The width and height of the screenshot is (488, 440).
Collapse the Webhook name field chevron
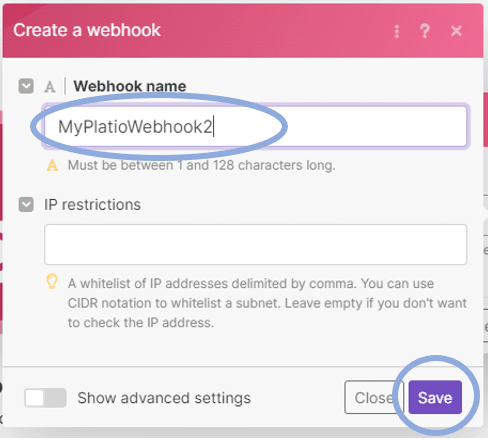click(x=26, y=86)
